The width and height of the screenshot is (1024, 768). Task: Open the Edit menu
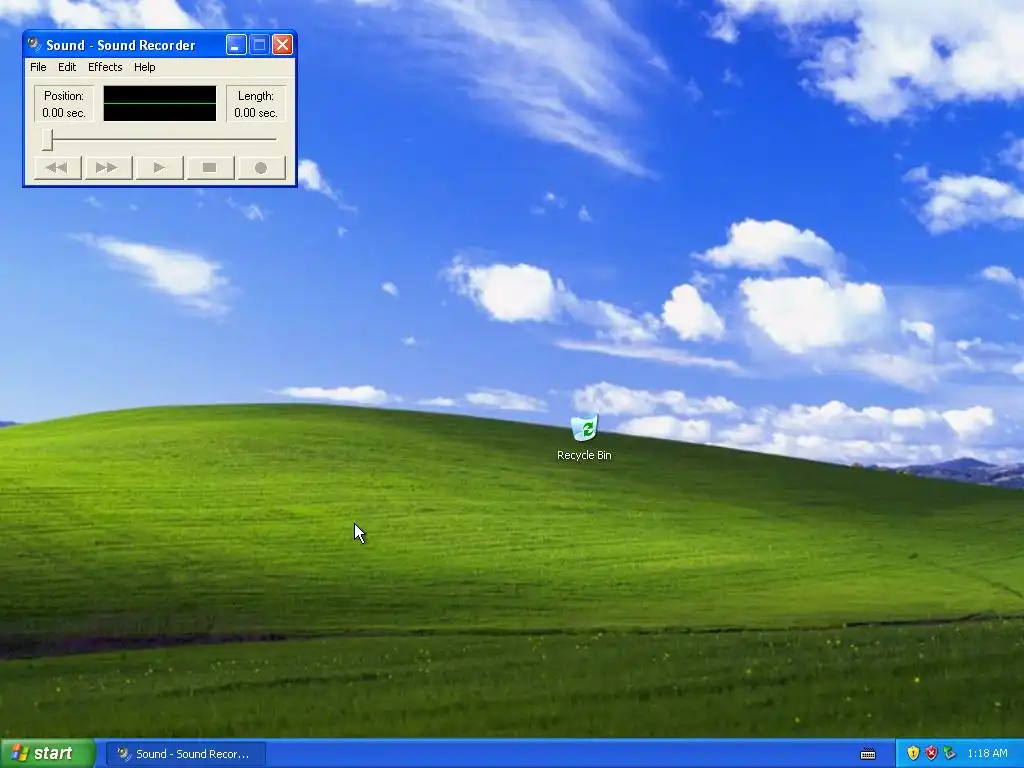pyautogui.click(x=67, y=67)
